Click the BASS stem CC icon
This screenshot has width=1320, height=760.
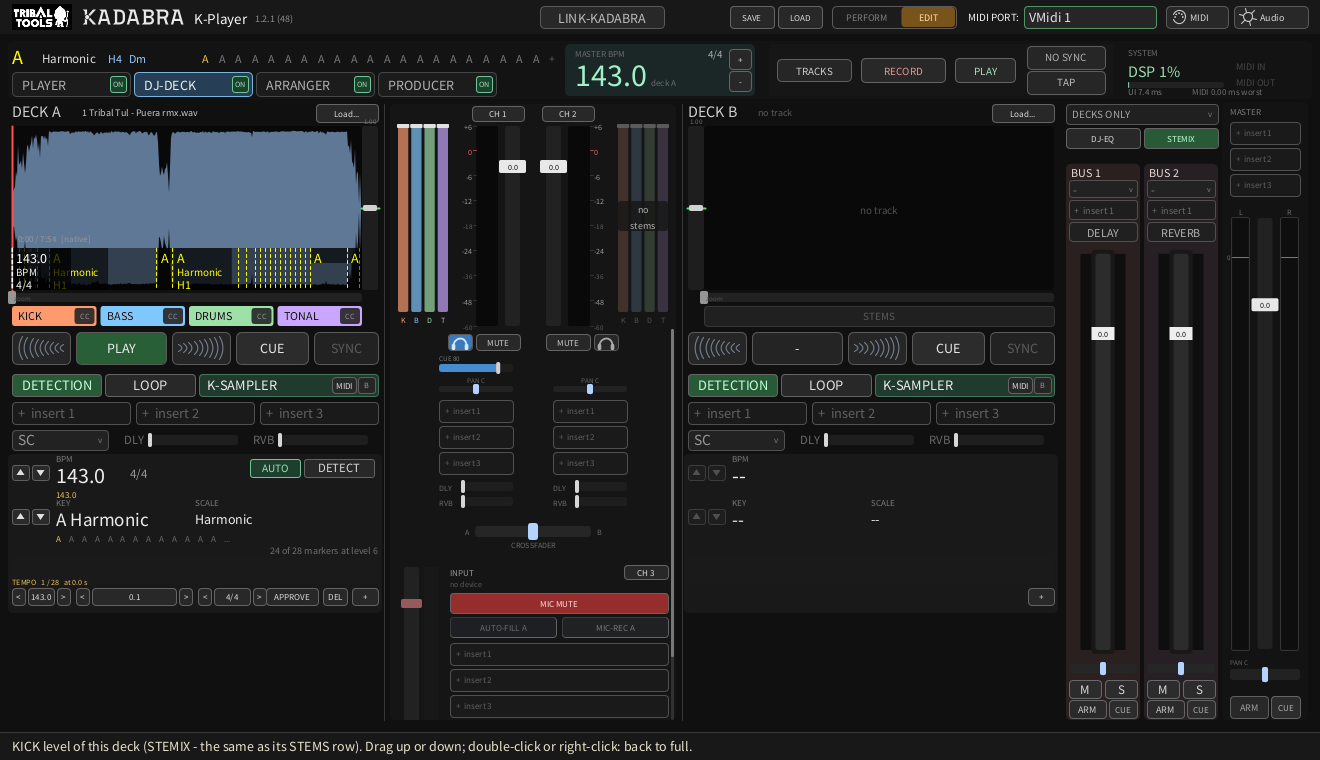click(173, 316)
